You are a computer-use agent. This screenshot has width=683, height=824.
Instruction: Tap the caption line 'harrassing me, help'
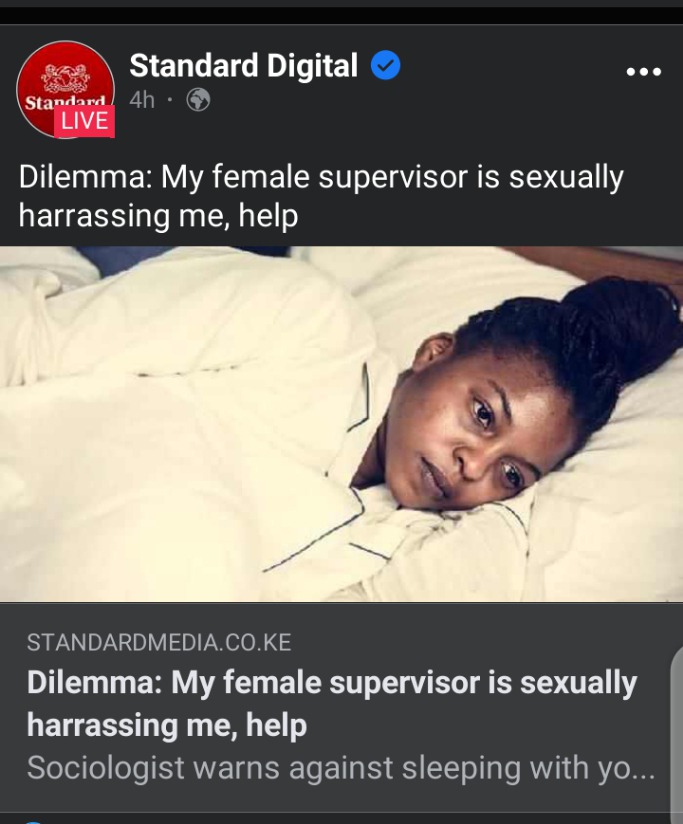point(159,215)
